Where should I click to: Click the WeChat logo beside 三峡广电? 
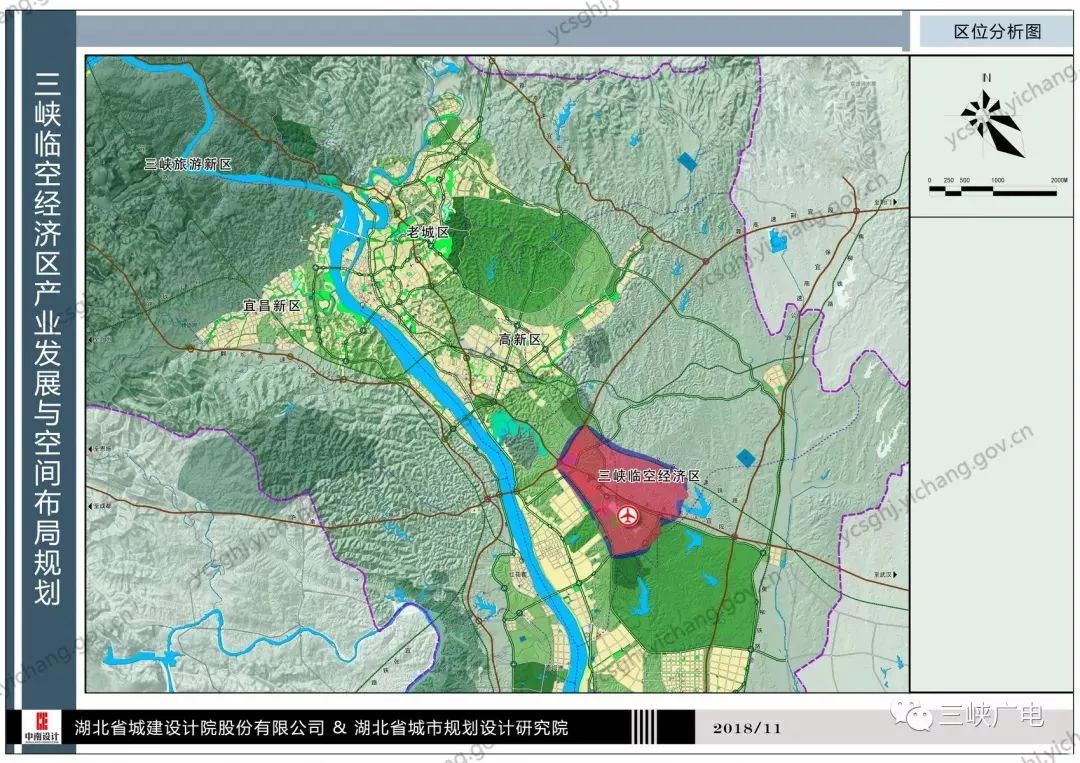(914, 715)
